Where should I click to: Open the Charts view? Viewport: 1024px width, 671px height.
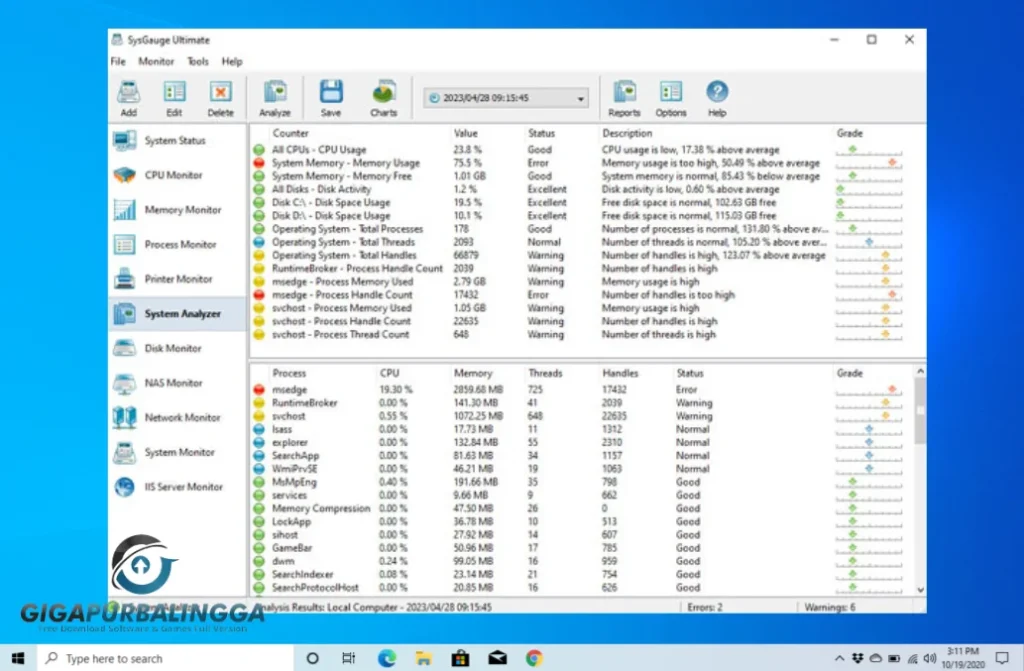(x=383, y=97)
